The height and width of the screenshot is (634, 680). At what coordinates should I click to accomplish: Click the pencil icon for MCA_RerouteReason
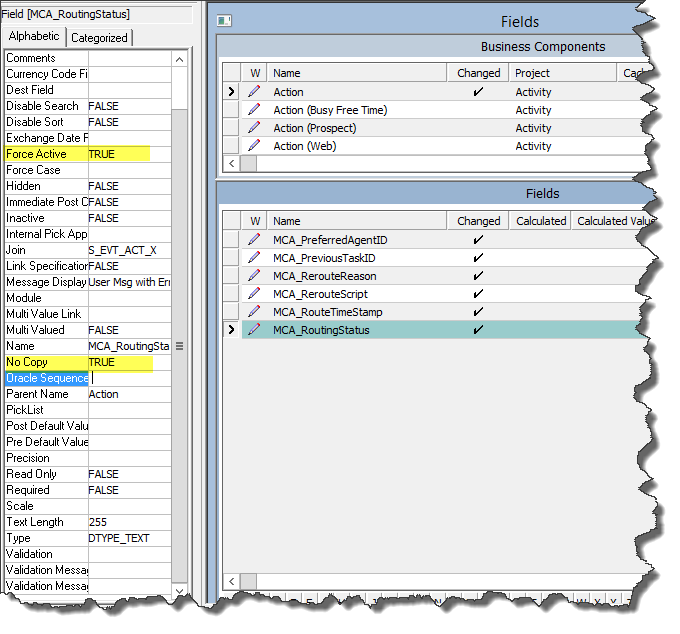(254, 276)
